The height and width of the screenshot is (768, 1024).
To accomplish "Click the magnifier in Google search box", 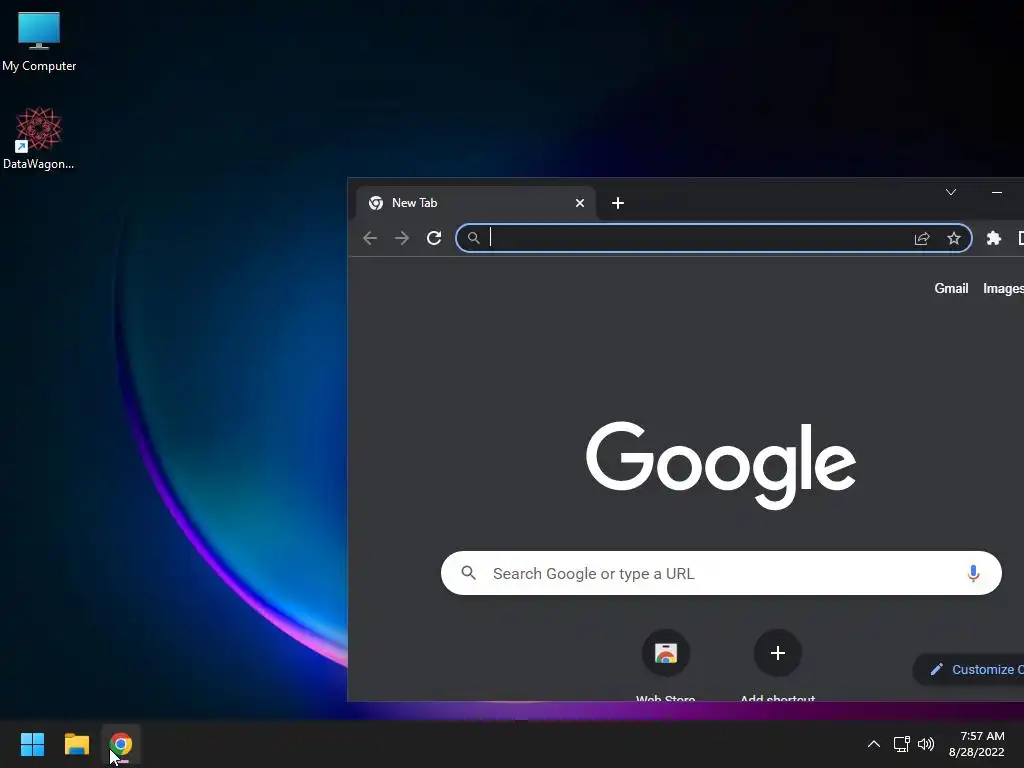I will coord(468,573).
